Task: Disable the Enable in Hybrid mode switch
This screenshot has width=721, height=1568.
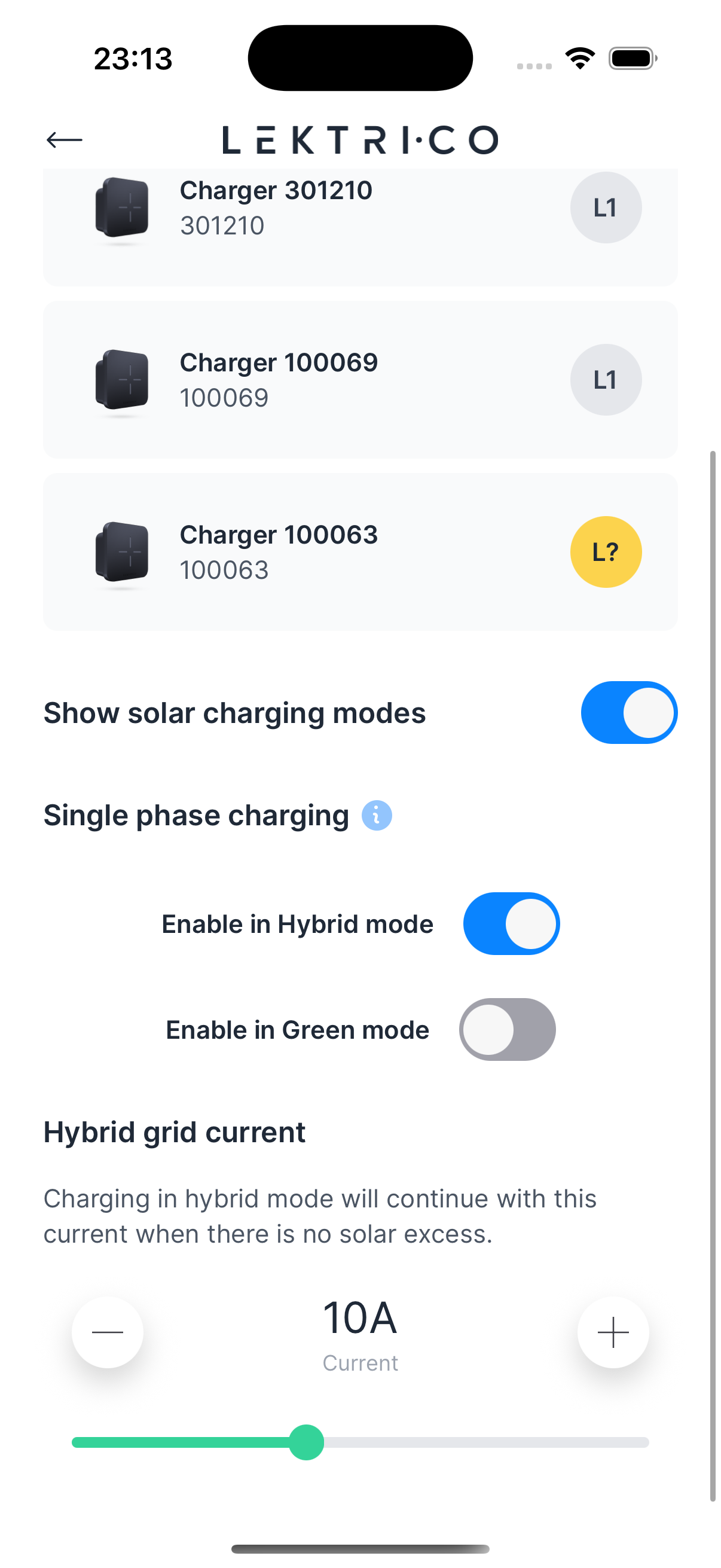Action: click(511, 924)
